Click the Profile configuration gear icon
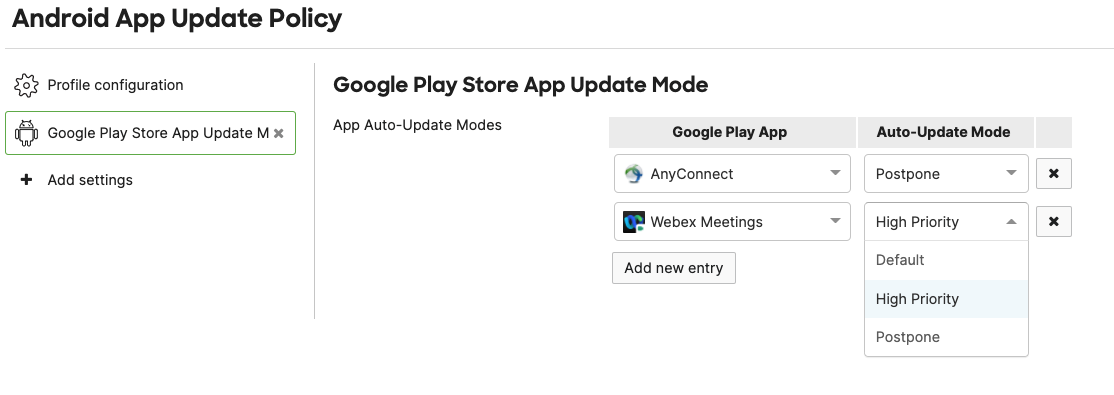Viewport: 1114px width, 395px height. pos(26,85)
